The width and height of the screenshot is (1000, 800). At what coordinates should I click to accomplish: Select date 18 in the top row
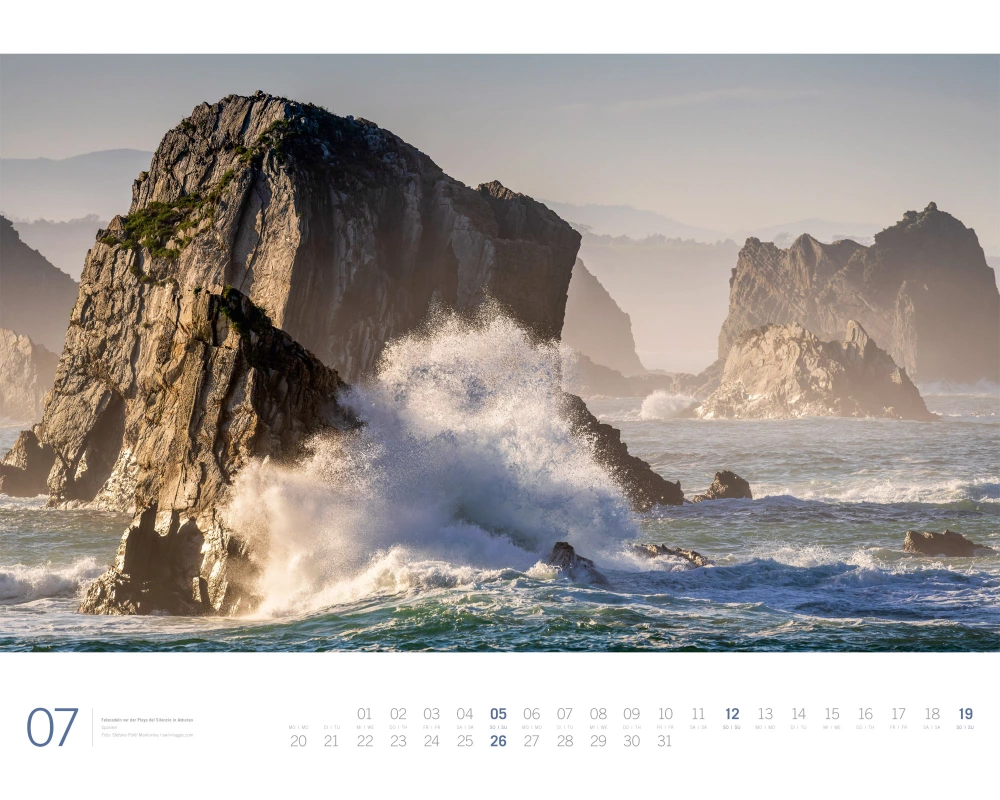932,714
